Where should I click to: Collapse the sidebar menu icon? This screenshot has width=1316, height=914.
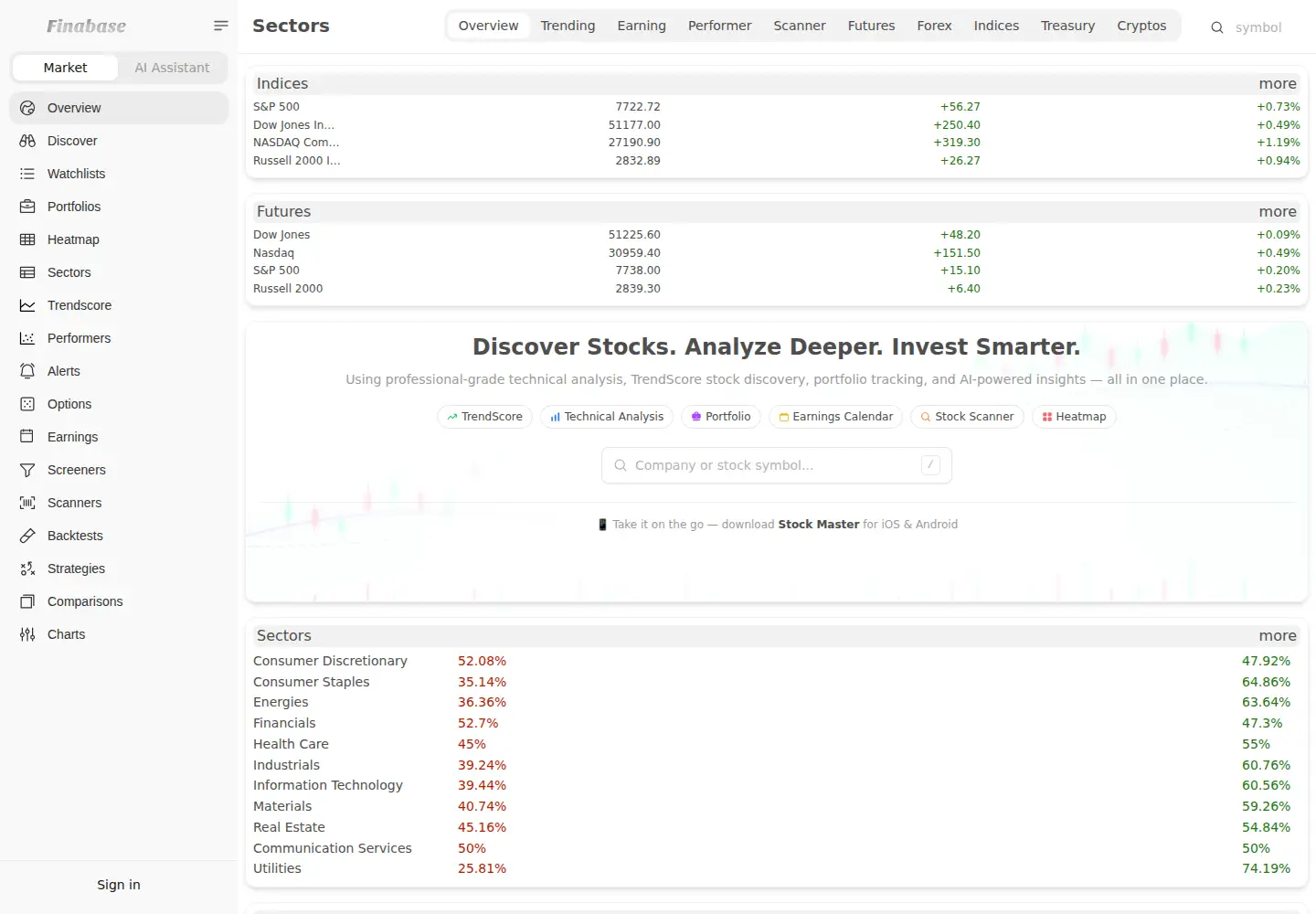(x=221, y=26)
